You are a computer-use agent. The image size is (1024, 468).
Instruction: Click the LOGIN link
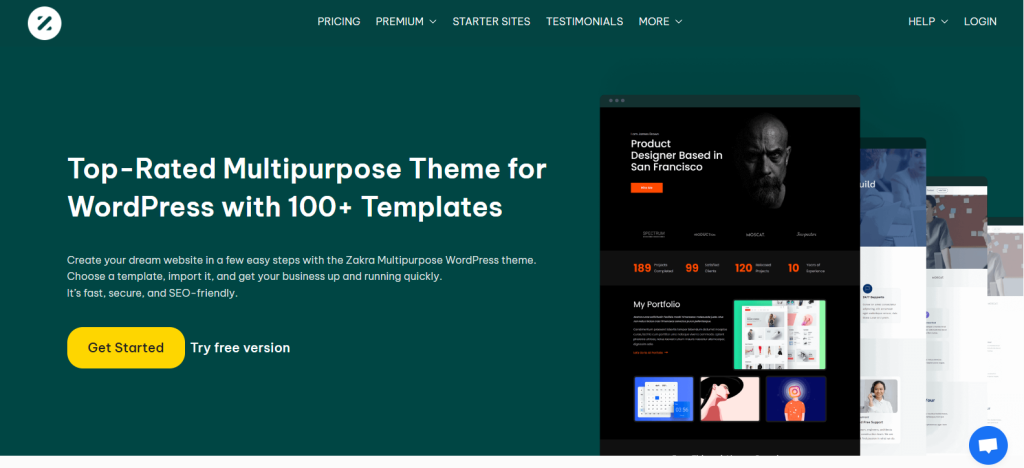(x=980, y=22)
